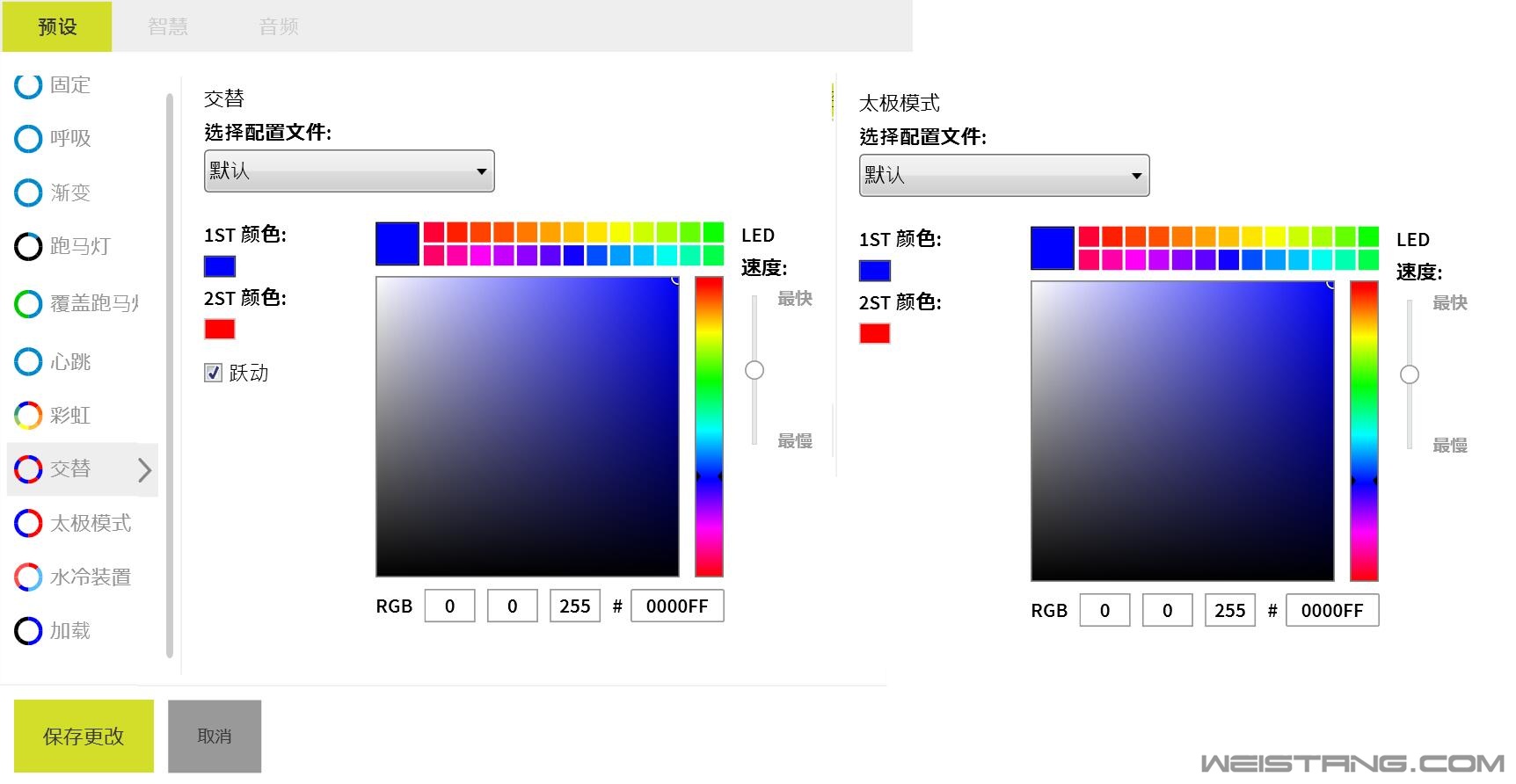Toggle the 跃动 checkbox
The width and height of the screenshot is (1516, 784).
pyautogui.click(x=213, y=373)
